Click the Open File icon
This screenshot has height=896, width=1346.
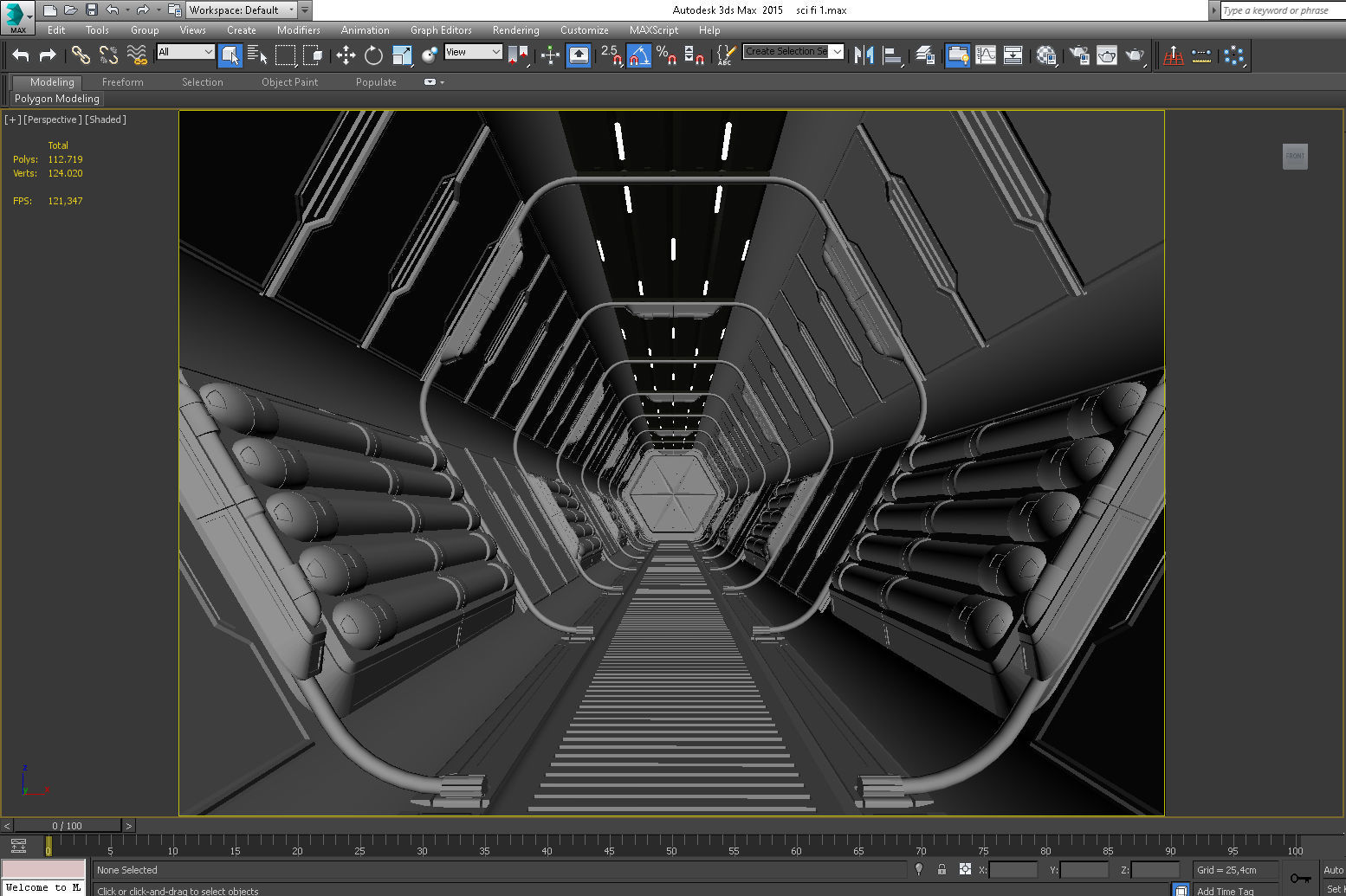coord(71,10)
